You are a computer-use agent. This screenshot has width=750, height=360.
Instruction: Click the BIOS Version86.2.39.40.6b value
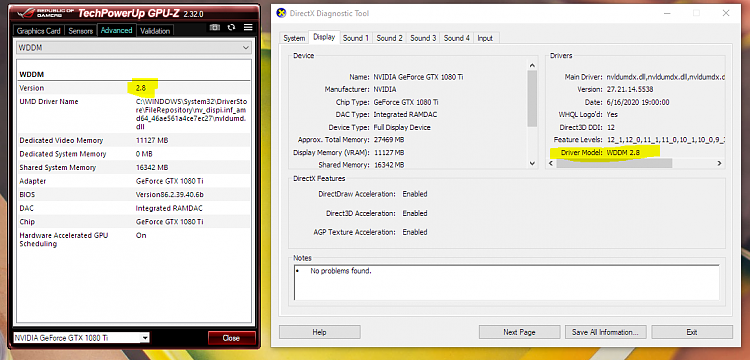pos(170,195)
